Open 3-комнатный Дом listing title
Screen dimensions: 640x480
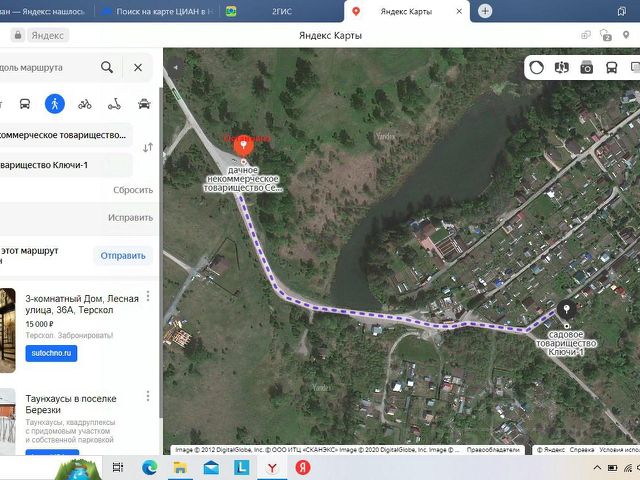82,304
